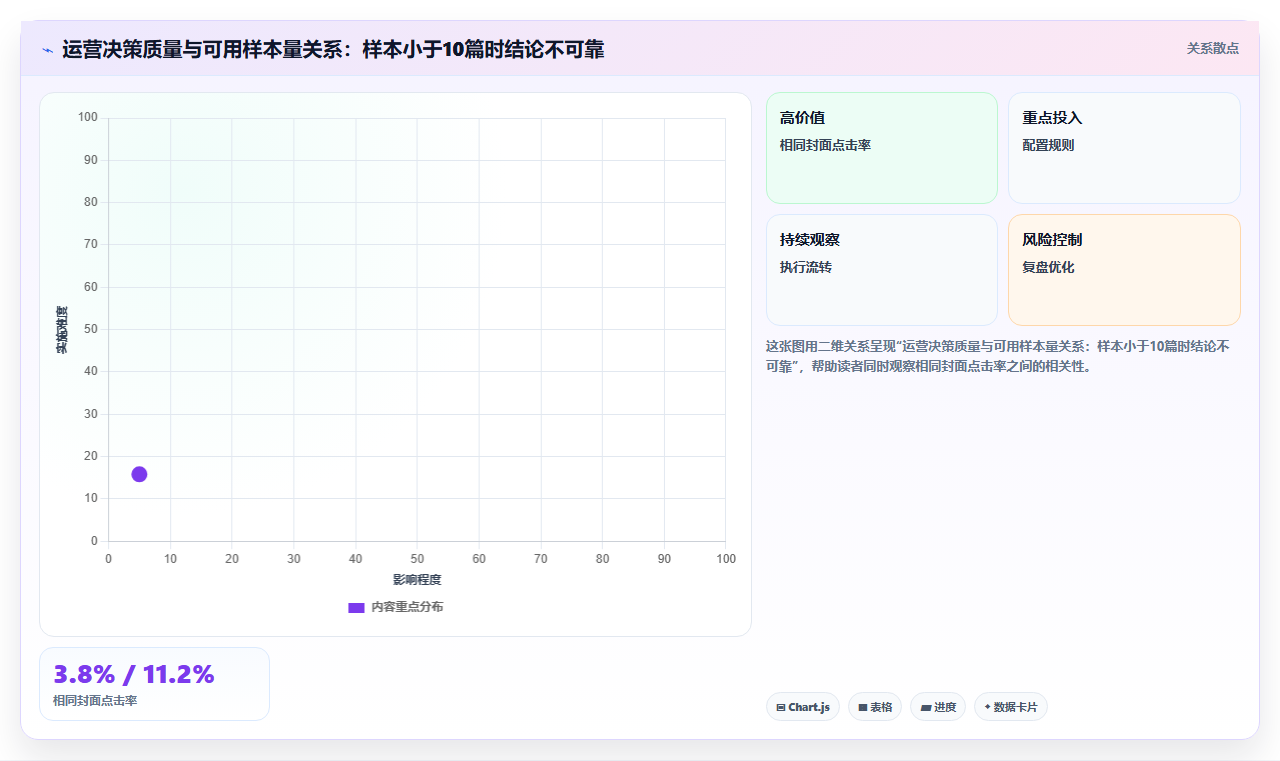The width and height of the screenshot is (1280, 761).
Task: Open the 持续观察 card
Action: click(x=882, y=270)
